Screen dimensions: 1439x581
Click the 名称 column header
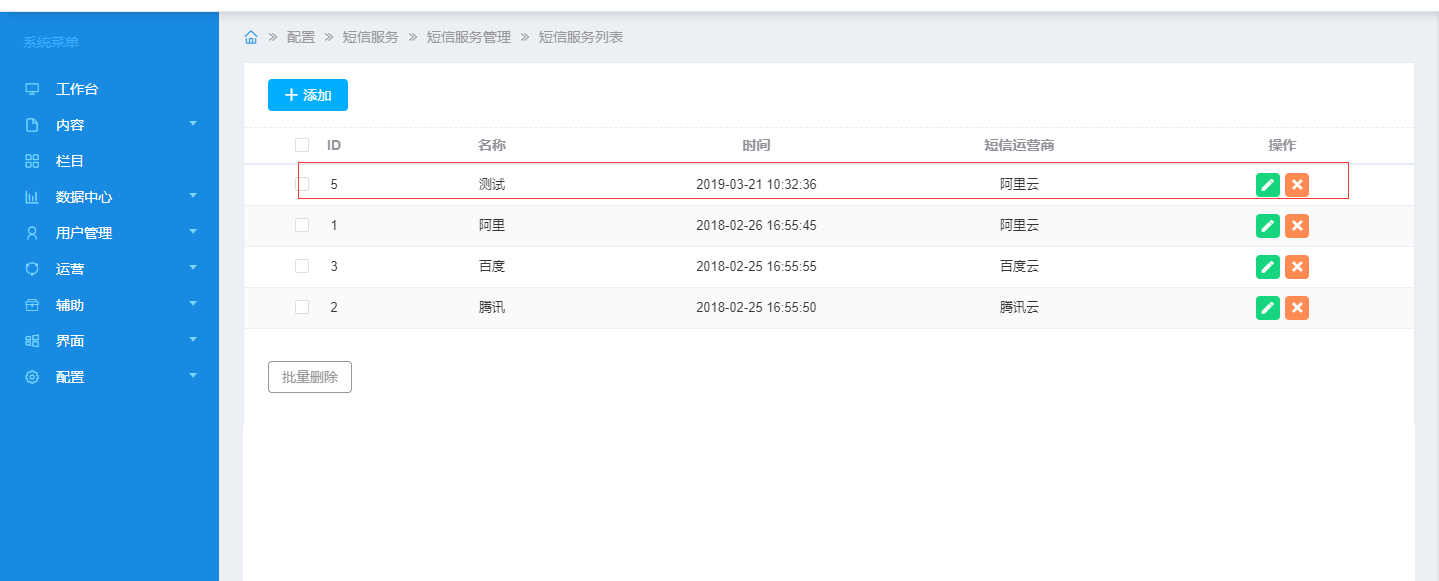[492, 145]
